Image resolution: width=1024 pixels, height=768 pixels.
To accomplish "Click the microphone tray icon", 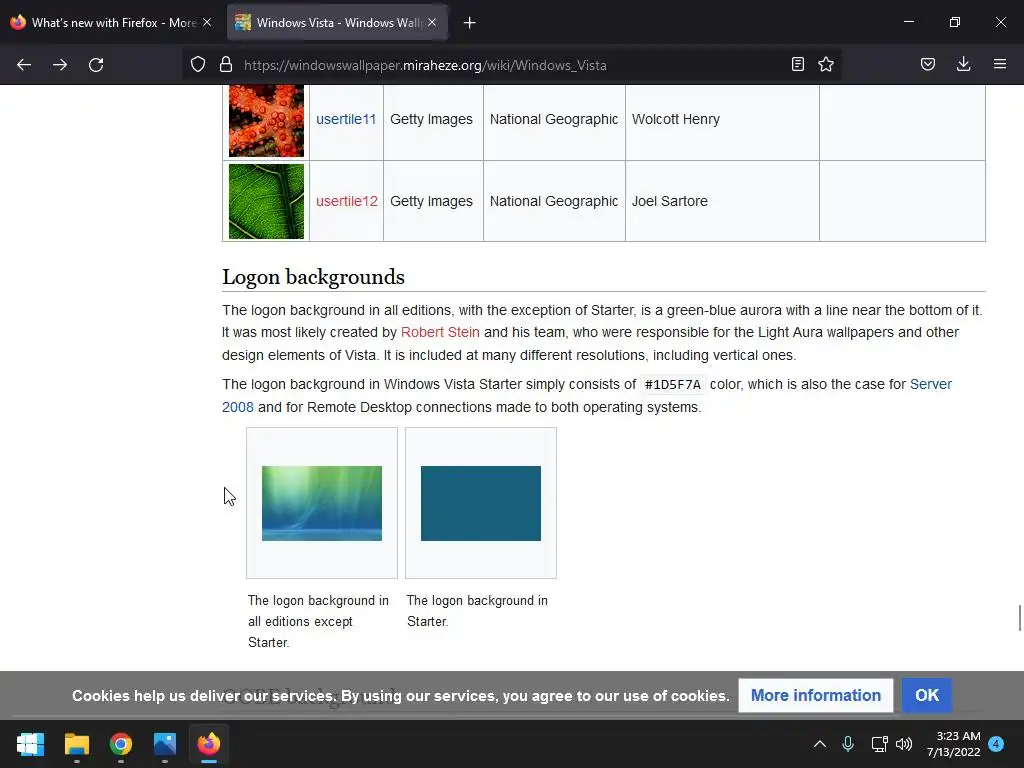I will click(848, 744).
